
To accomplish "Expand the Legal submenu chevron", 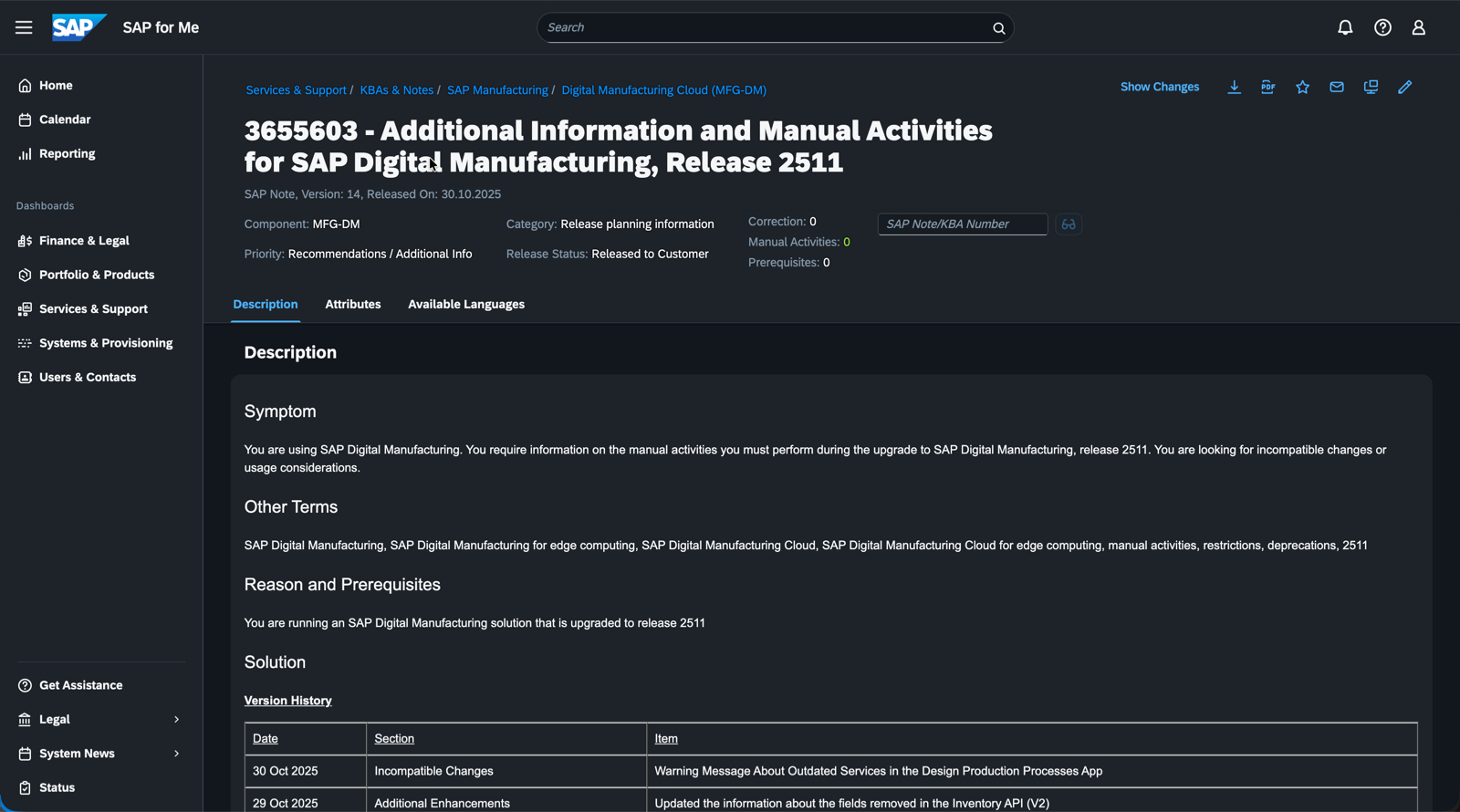I will click(x=176, y=720).
